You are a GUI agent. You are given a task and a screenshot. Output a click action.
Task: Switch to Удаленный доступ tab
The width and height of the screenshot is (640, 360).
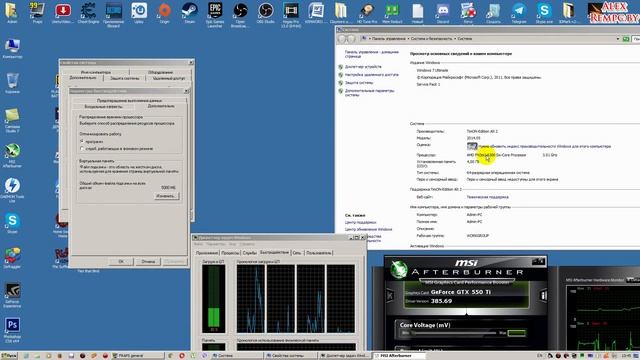[169, 78]
